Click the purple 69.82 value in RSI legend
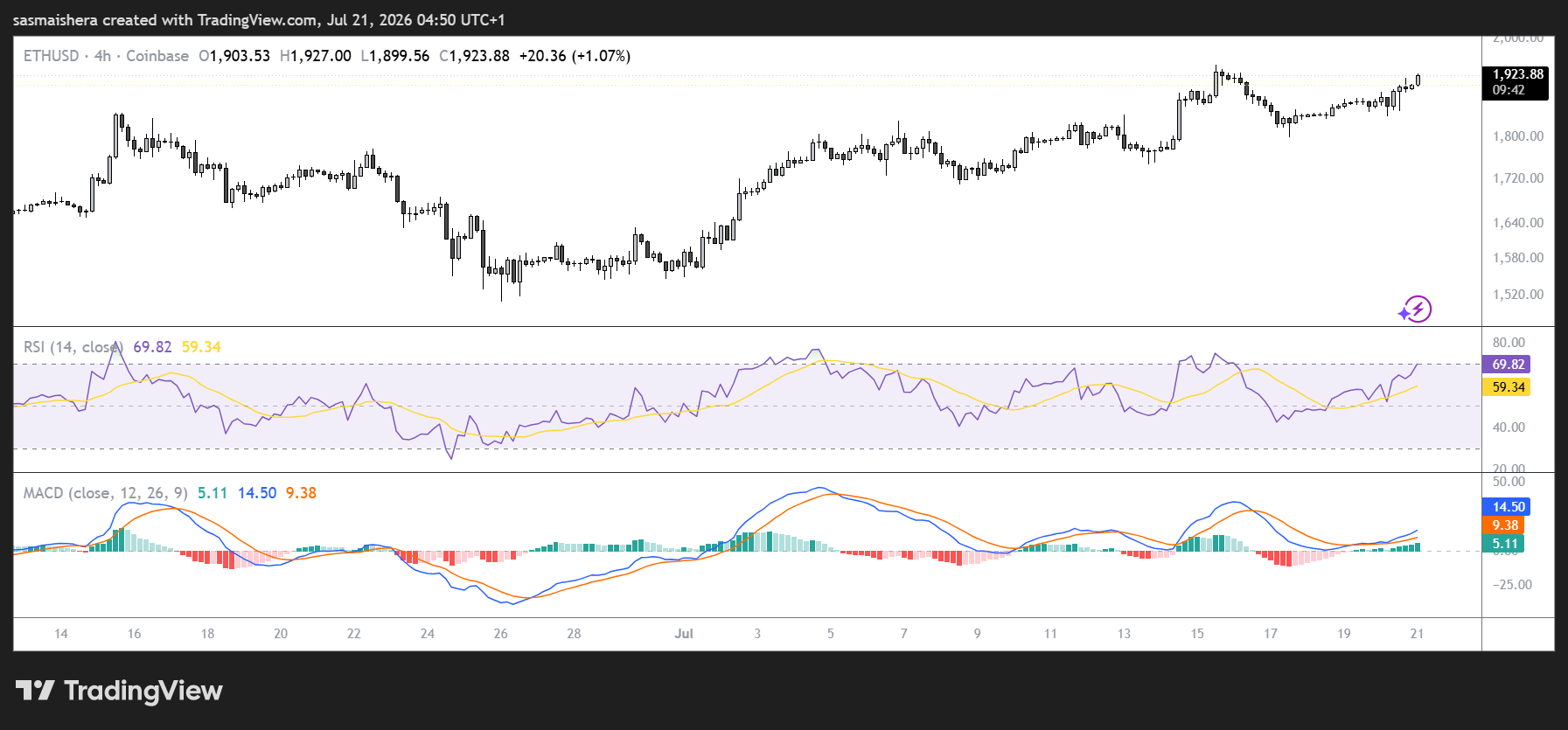 (x=152, y=347)
